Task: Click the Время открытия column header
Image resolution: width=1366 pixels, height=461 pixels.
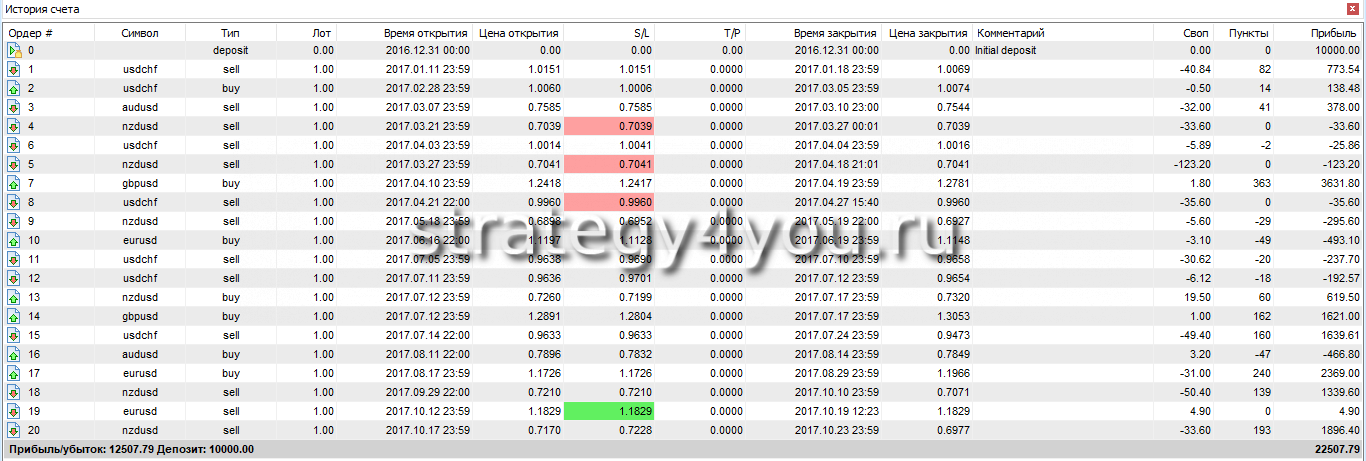Action: [427, 33]
